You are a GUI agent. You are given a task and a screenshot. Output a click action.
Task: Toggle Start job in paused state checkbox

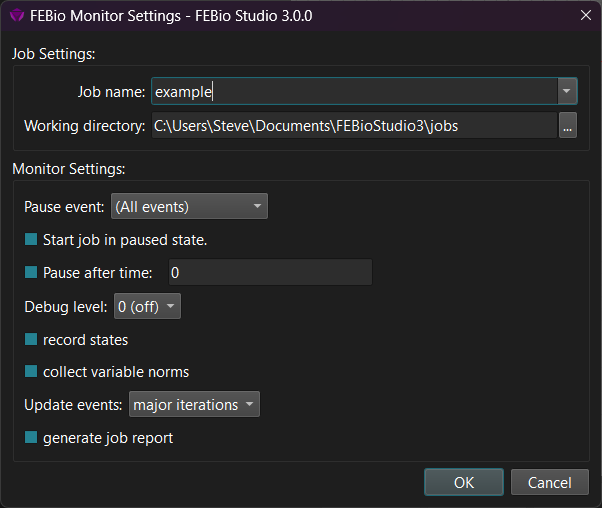coord(31,239)
